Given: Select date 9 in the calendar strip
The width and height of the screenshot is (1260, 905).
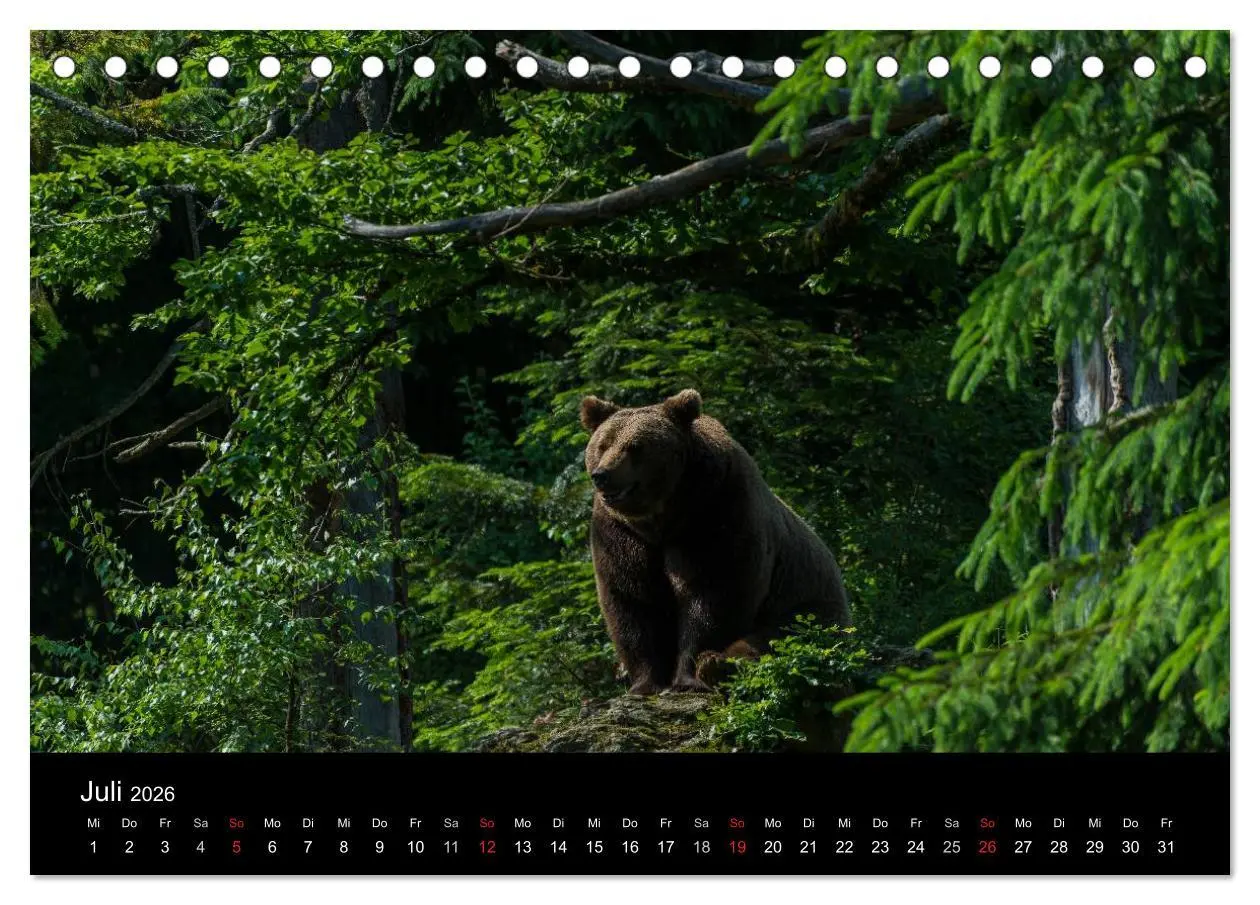Looking at the screenshot, I should click(x=379, y=847).
